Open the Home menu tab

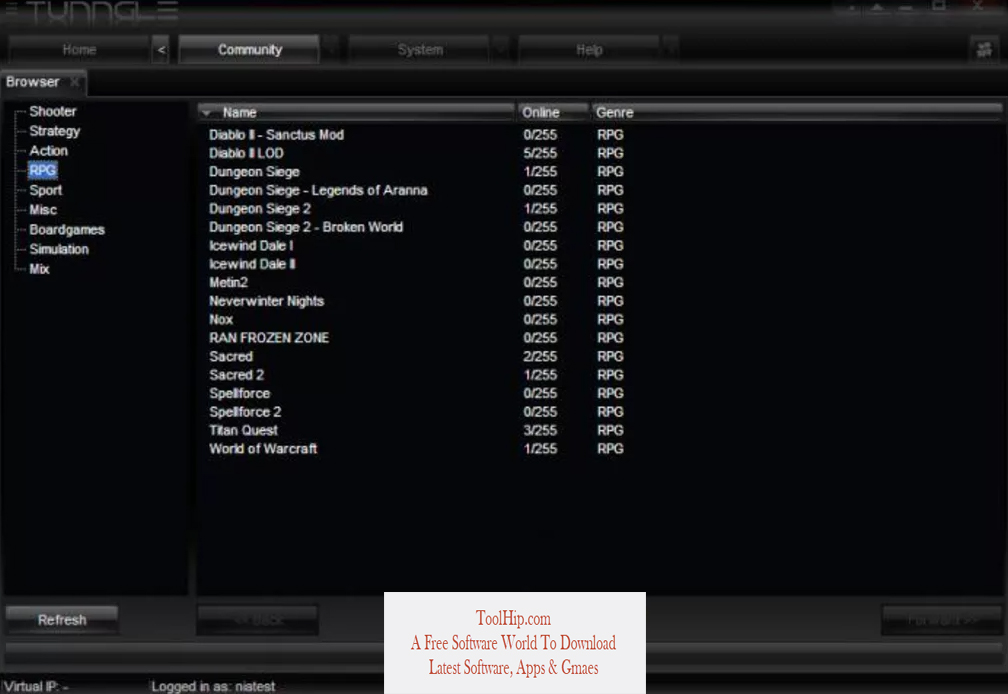(79, 49)
